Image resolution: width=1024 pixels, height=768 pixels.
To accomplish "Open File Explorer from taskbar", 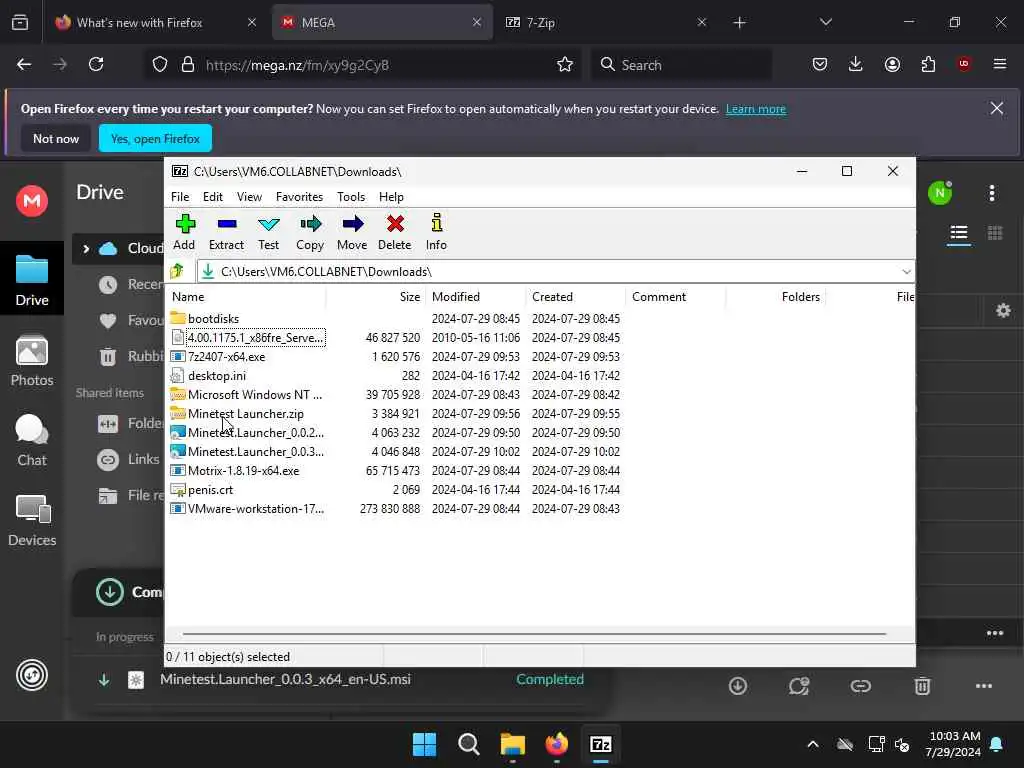I will click(x=513, y=744).
